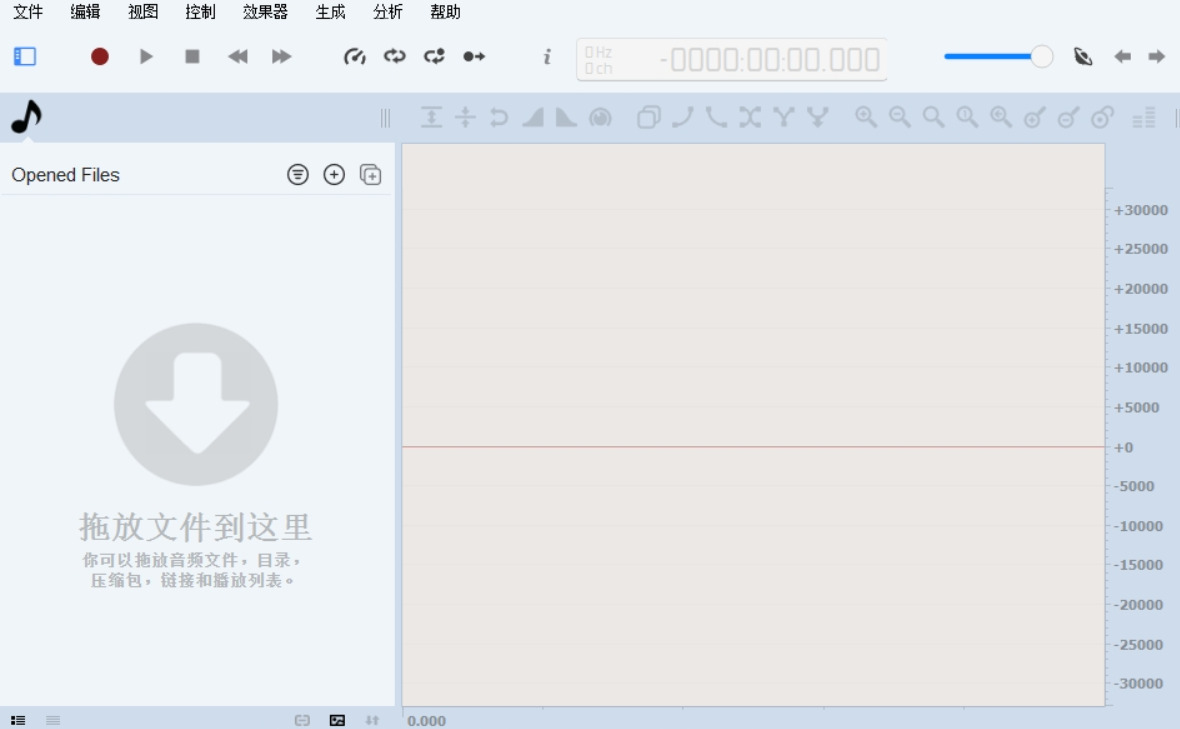
Task: Click the Opened Files header label
Action: point(65,175)
